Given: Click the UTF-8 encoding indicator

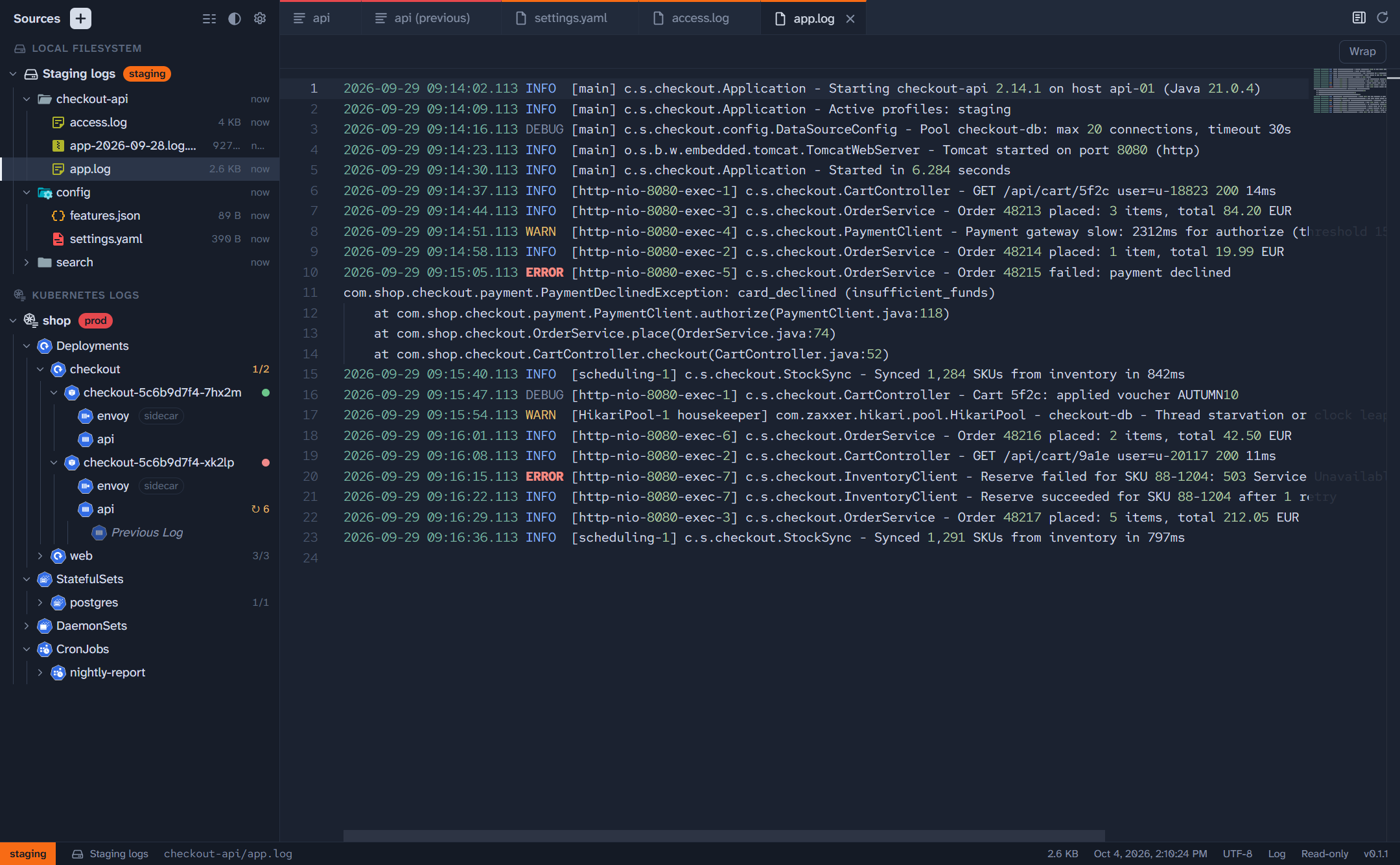Looking at the screenshot, I should coord(1237,854).
